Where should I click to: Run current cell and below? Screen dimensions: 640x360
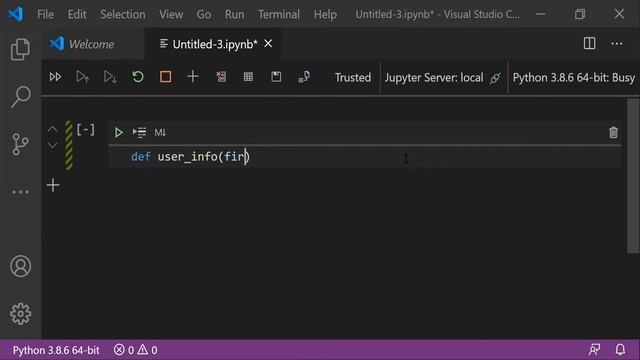[x=110, y=77]
